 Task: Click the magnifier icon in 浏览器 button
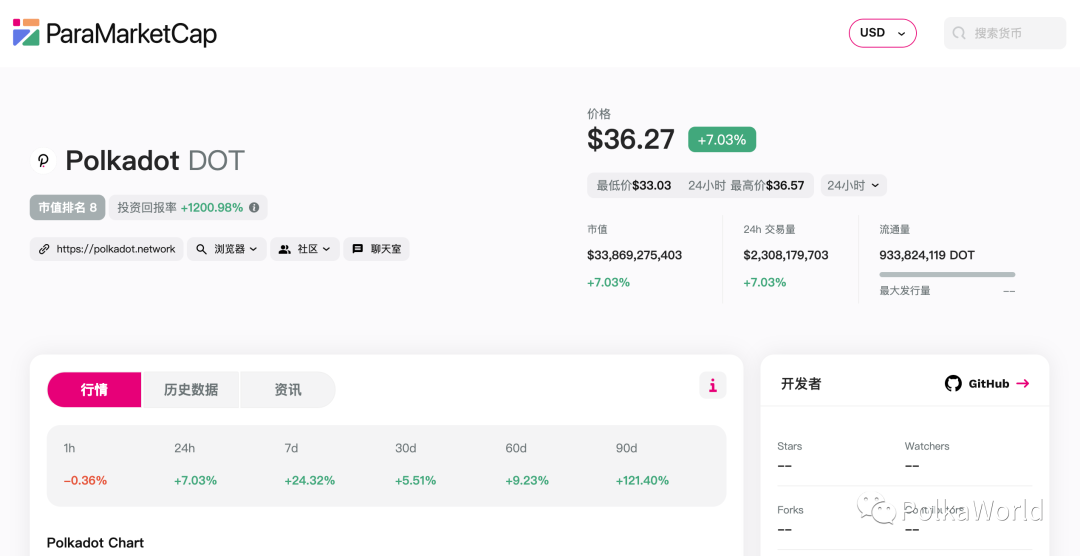[x=201, y=249]
